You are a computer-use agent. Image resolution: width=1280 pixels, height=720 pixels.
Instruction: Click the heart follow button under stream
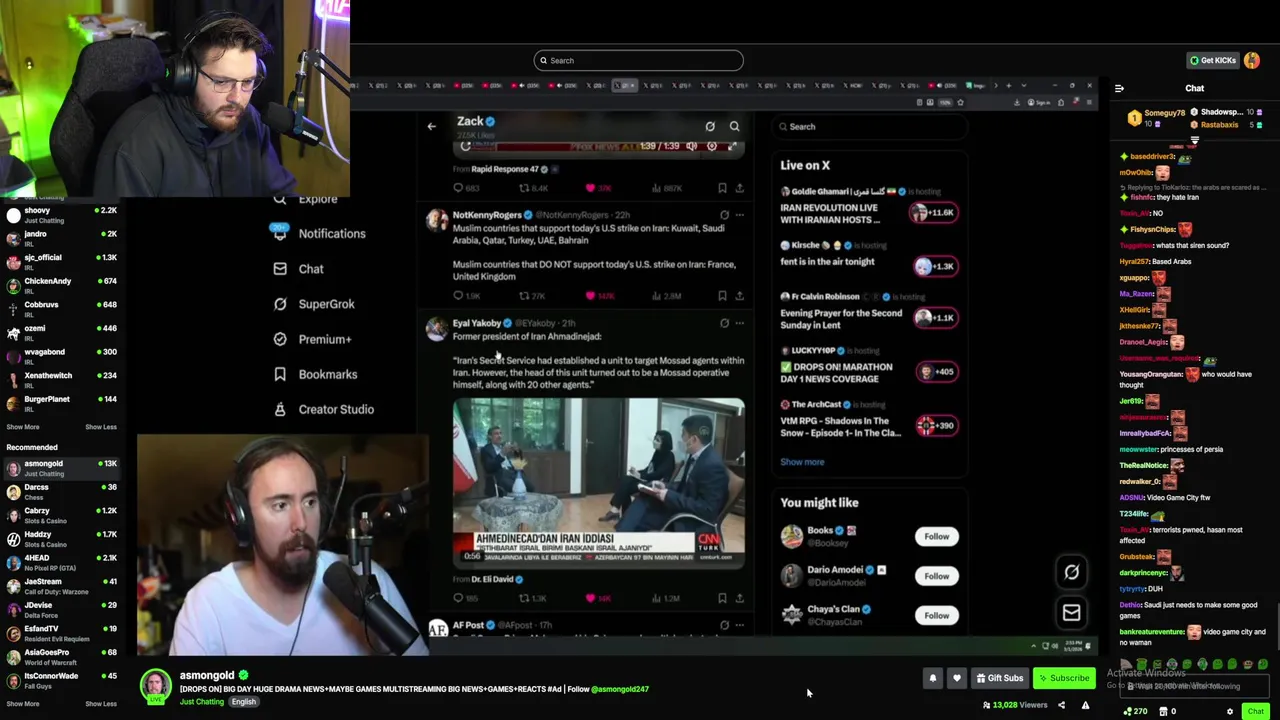957,678
